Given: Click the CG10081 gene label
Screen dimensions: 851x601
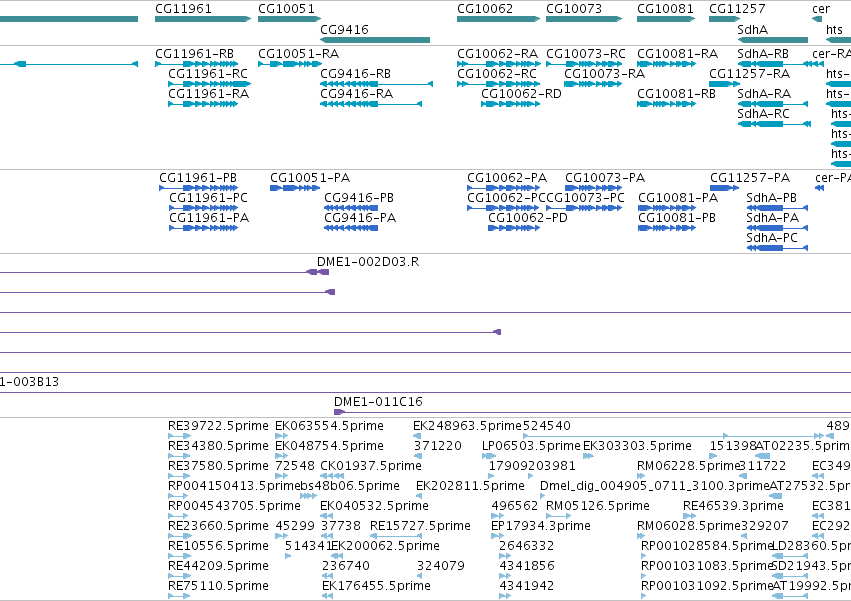Looking at the screenshot, I should click(x=665, y=9).
